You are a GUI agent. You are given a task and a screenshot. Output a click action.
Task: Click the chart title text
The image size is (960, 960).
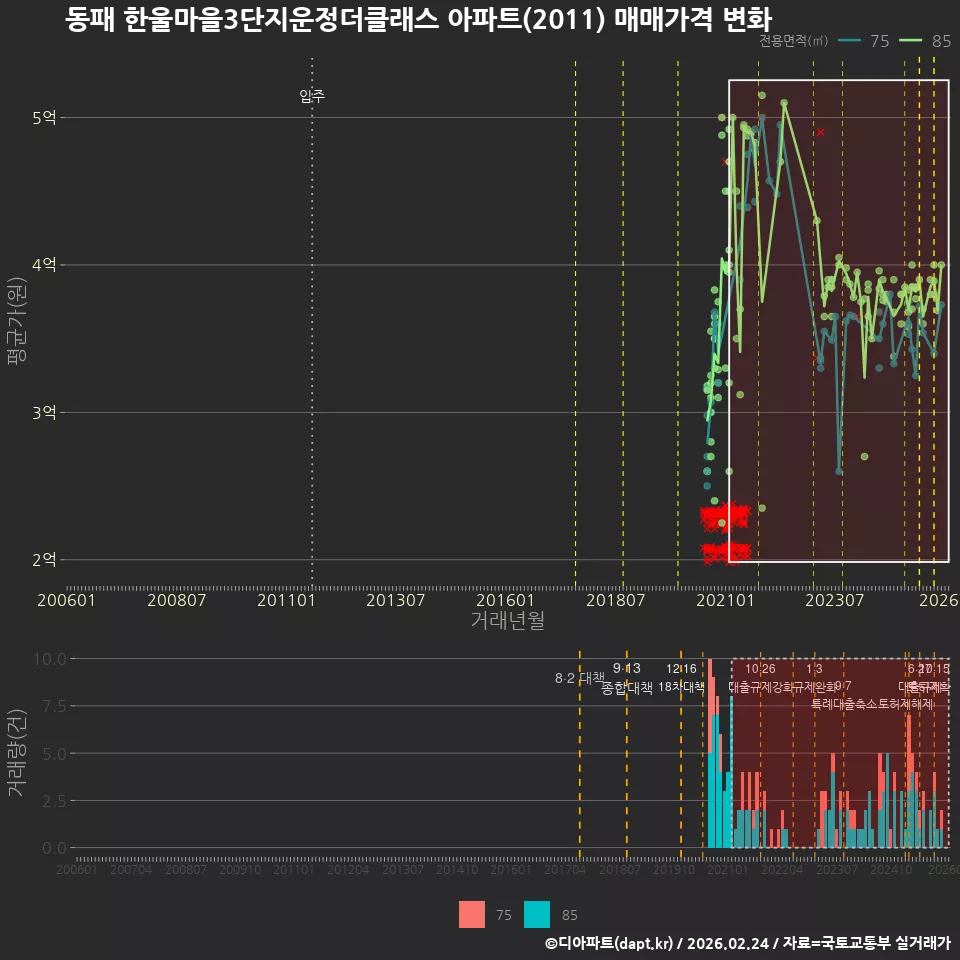pyautogui.click(x=419, y=20)
